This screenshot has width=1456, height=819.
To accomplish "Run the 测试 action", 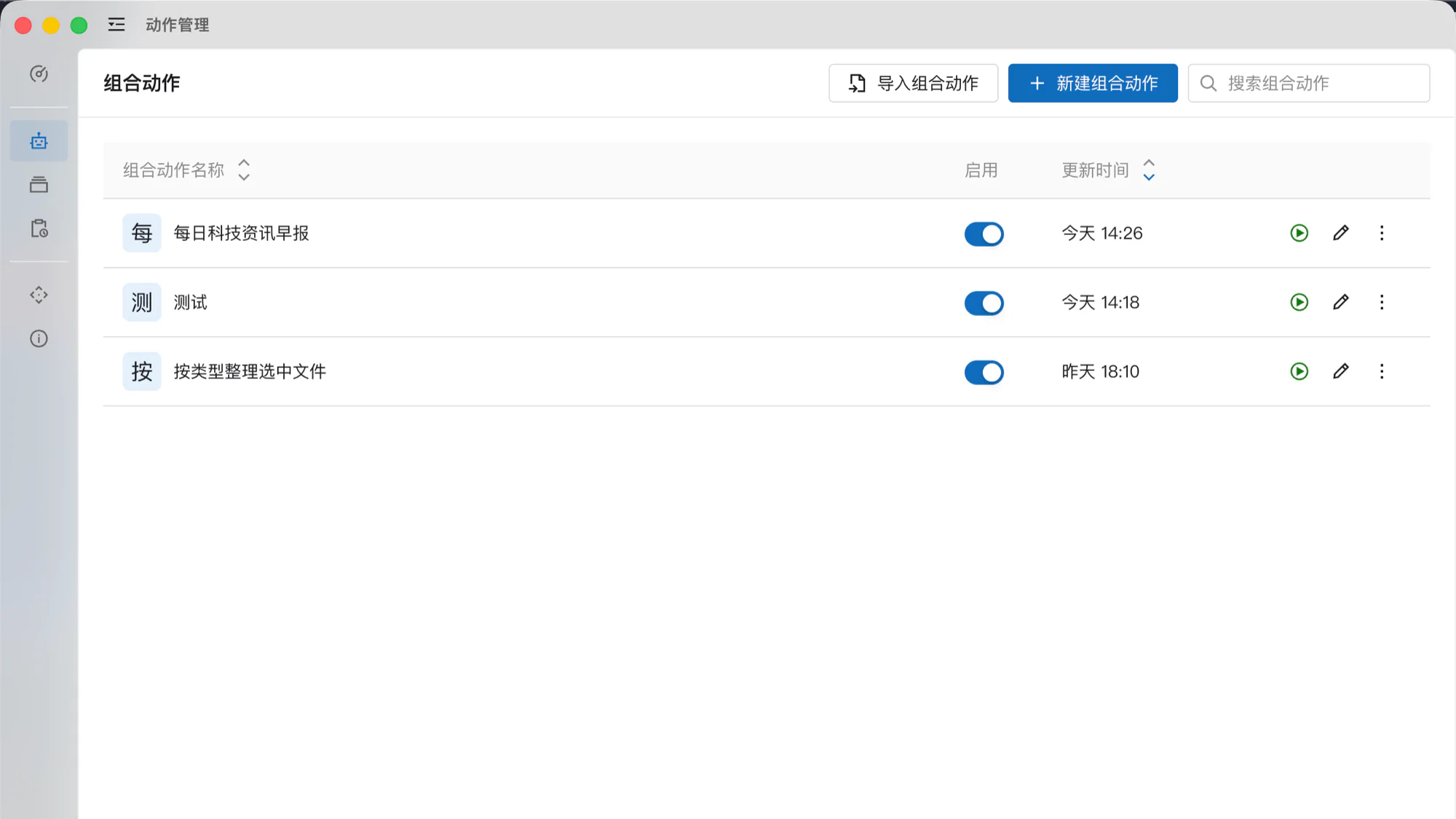I will point(1299,302).
